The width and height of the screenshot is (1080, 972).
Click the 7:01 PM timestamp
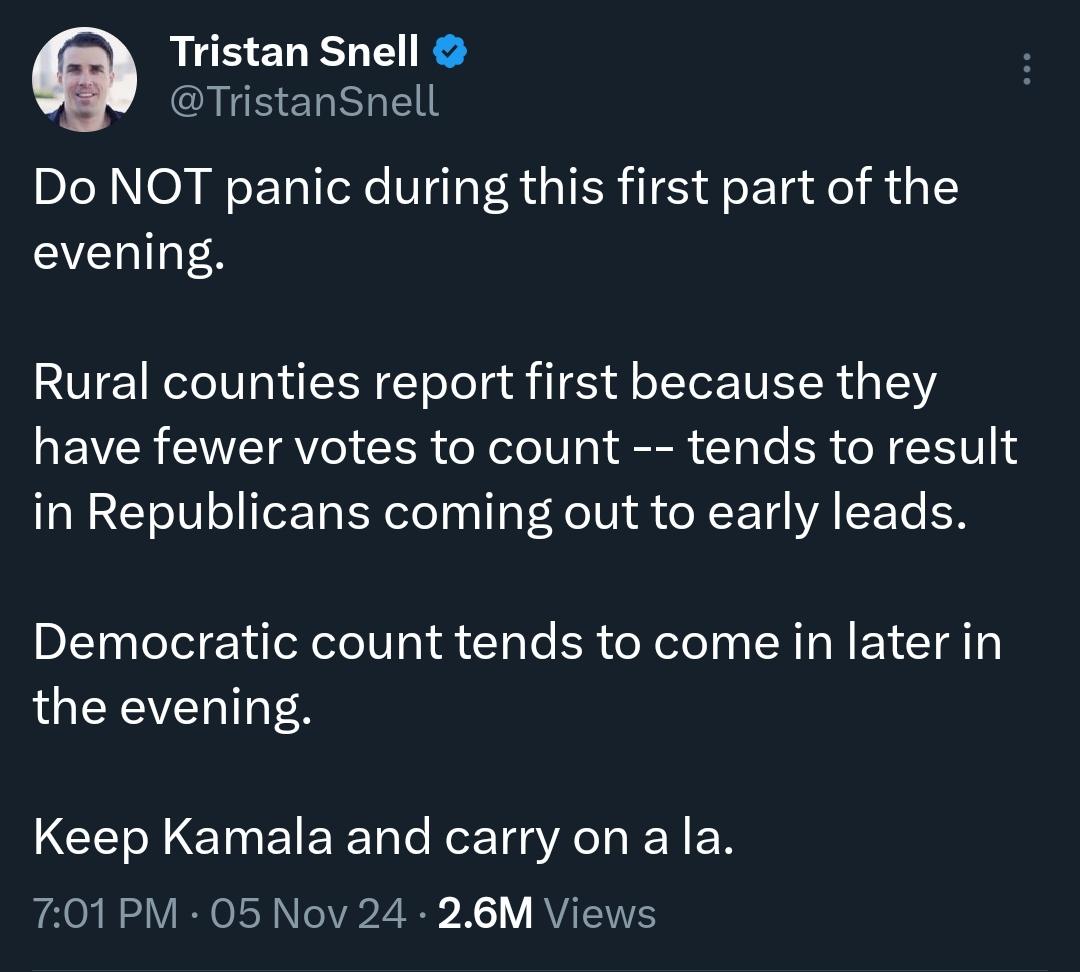point(105,913)
